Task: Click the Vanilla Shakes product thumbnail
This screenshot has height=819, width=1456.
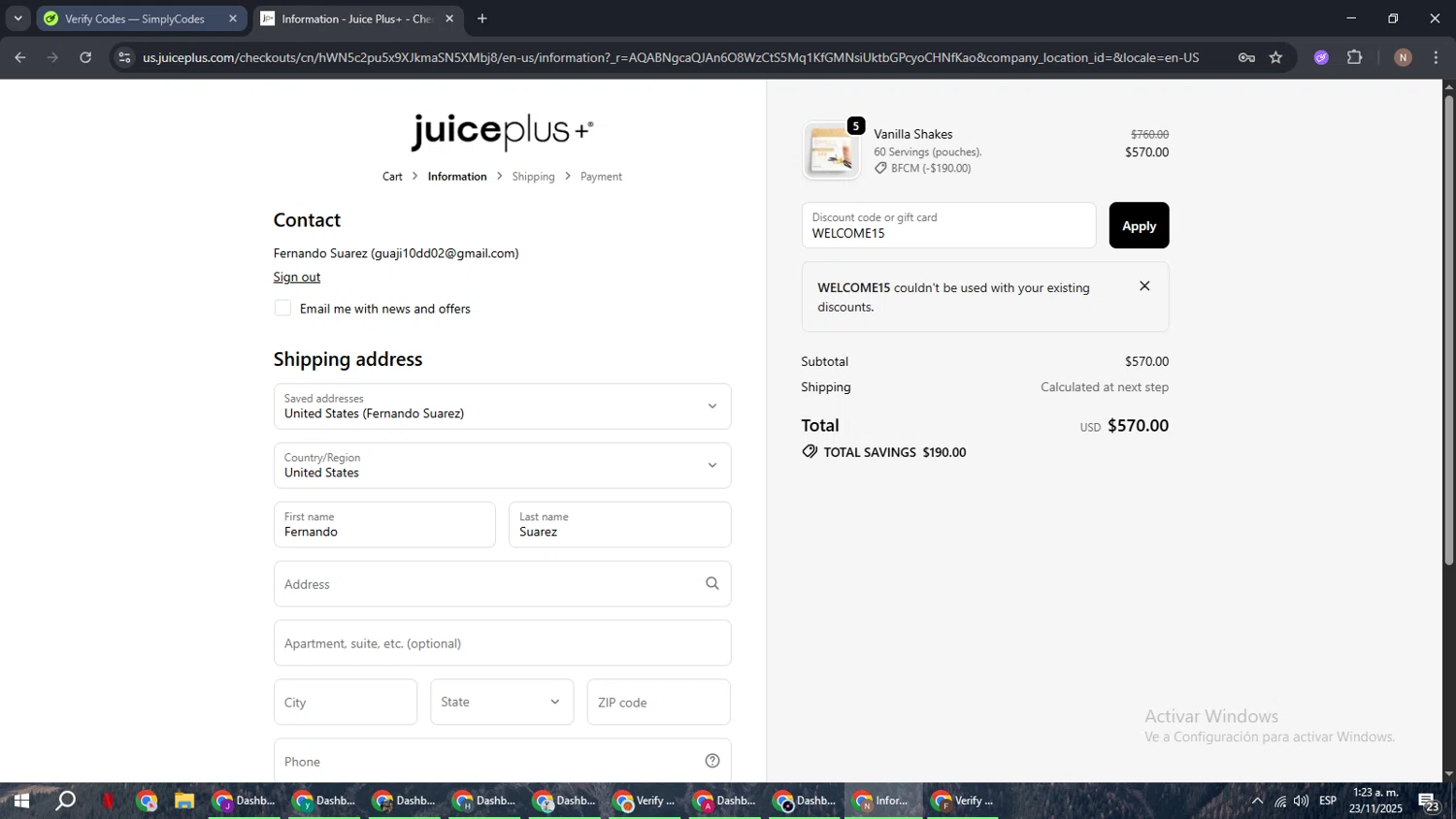Action: [x=832, y=151]
